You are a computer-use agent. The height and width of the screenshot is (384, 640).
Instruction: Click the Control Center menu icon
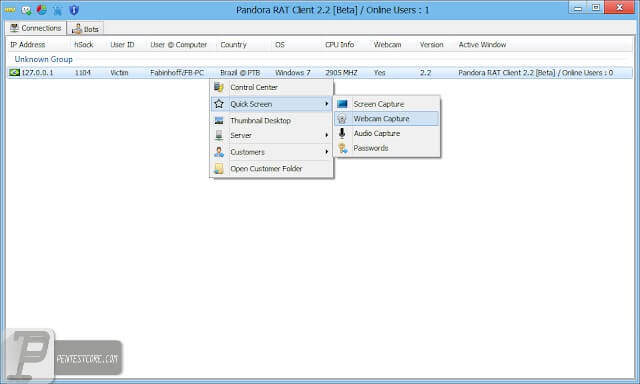219,87
